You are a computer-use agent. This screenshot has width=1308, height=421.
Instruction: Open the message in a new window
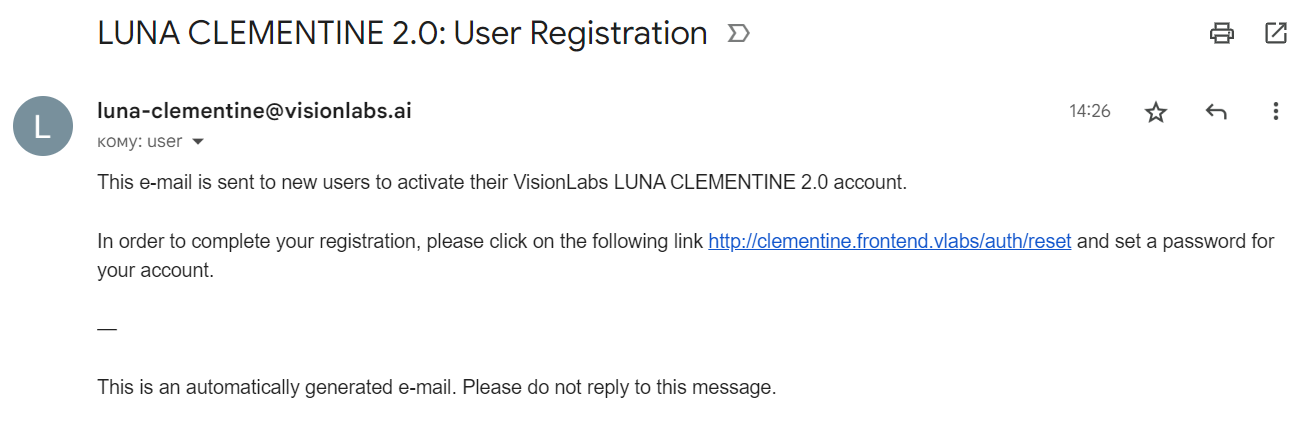pyautogui.click(x=1276, y=33)
